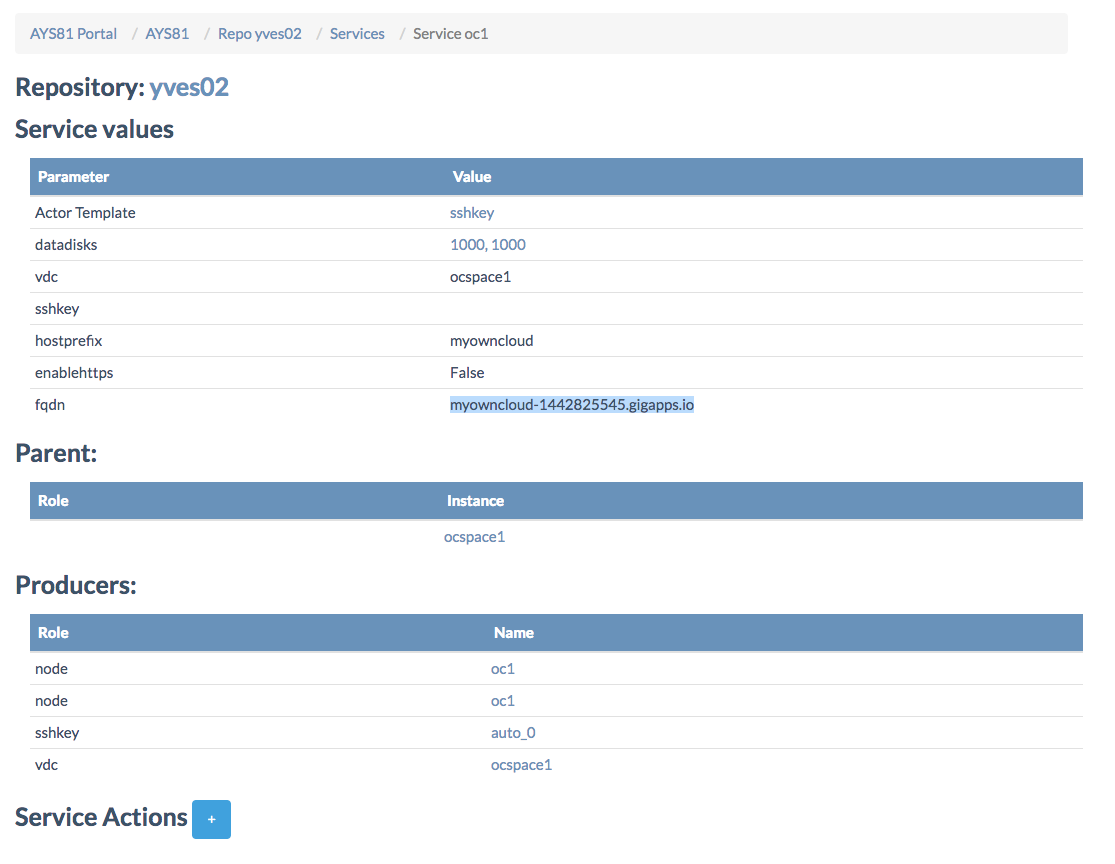Click the Value column header

pos(471,177)
